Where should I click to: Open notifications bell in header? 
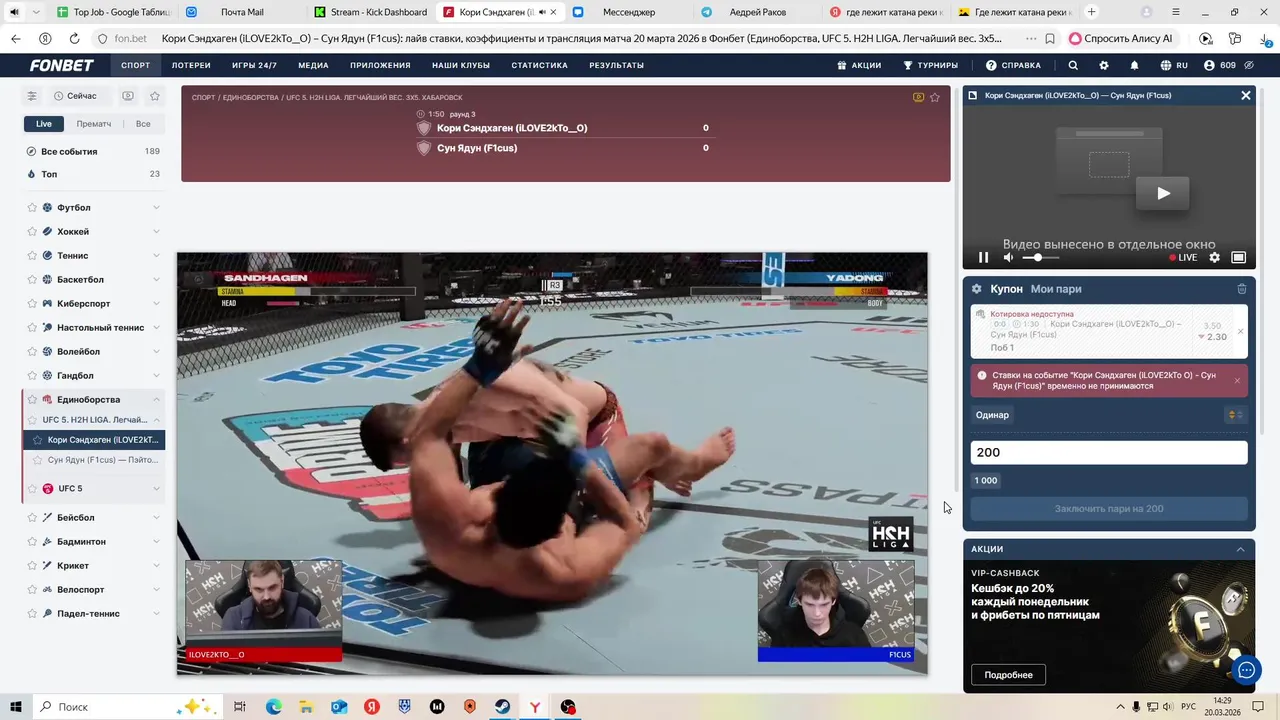pos(1134,65)
